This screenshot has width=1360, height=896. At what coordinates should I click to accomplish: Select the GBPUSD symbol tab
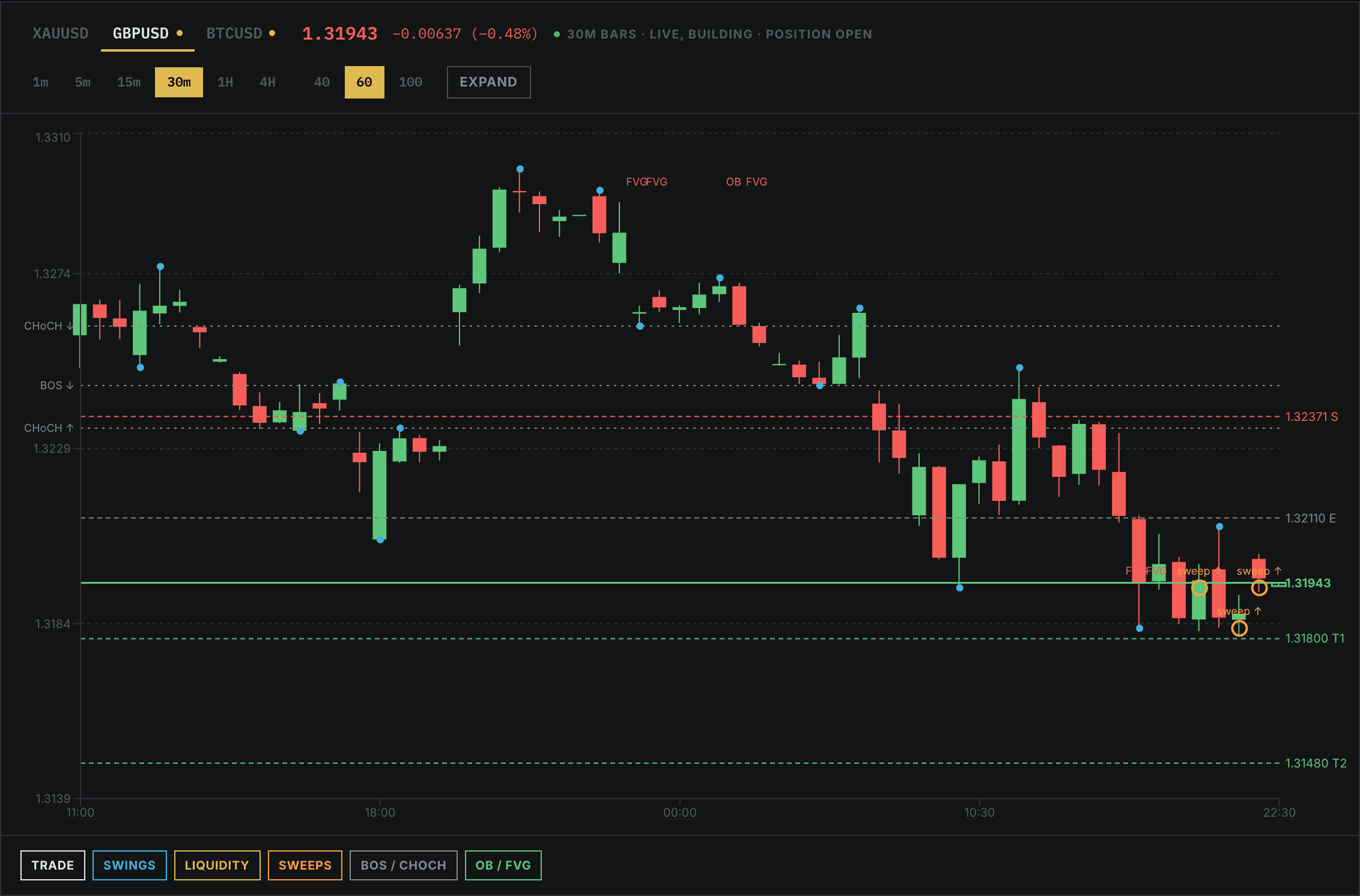pos(147,34)
